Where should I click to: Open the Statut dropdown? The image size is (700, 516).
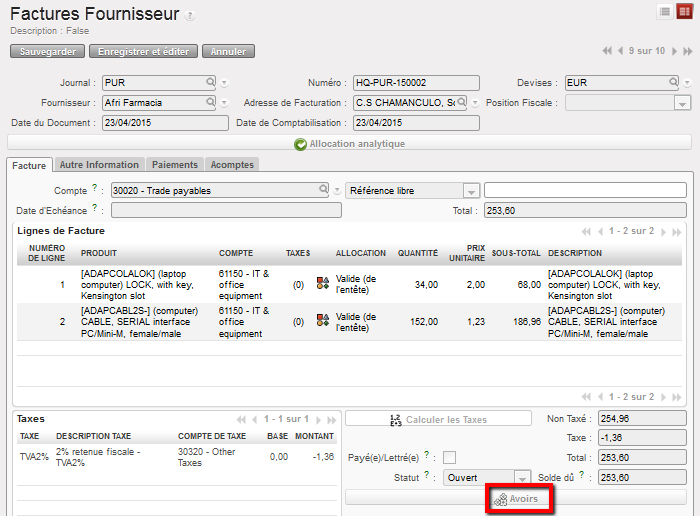pyautogui.click(x=521, y=478)
